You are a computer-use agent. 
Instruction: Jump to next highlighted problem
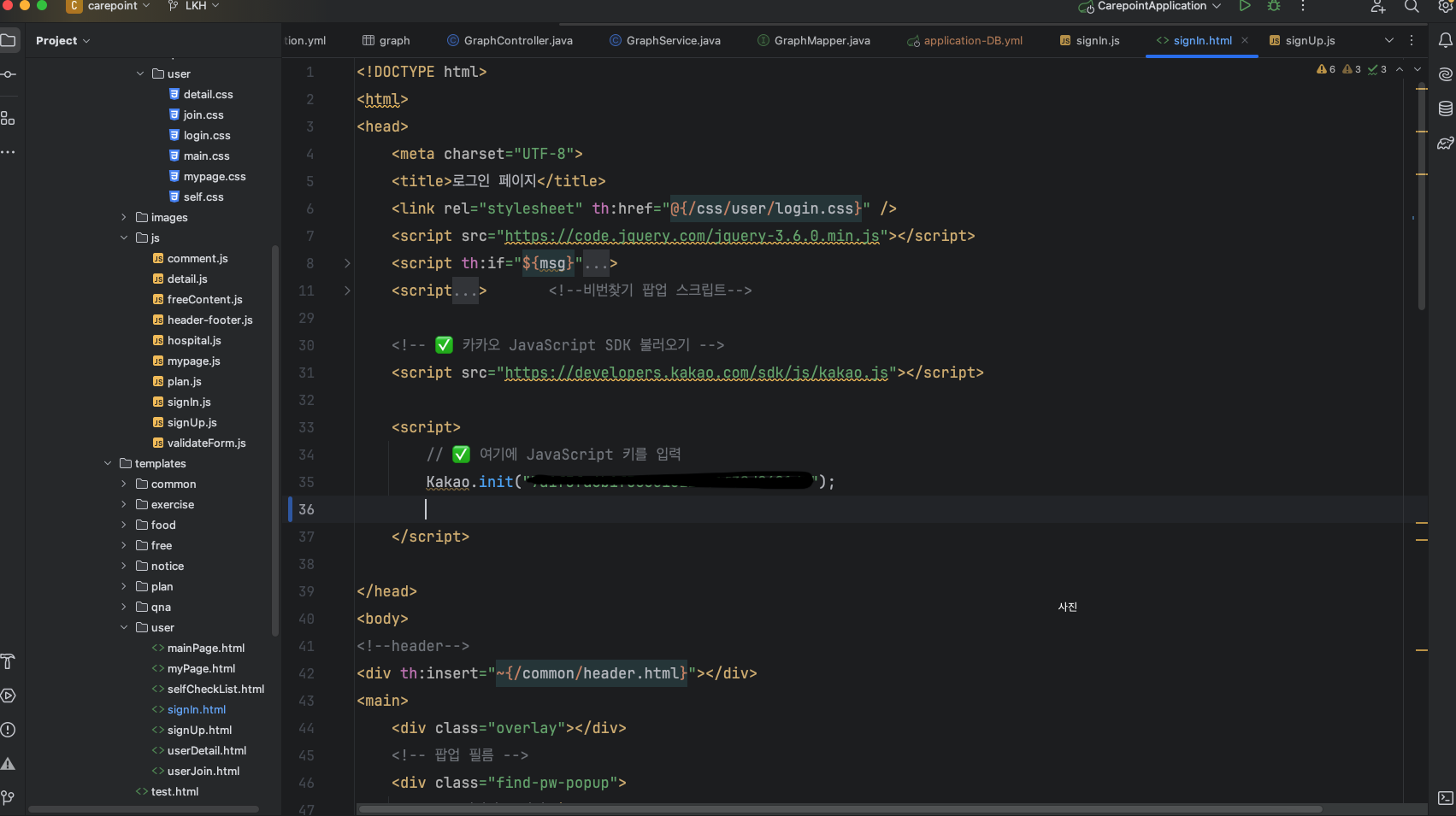pos(1418,69)
